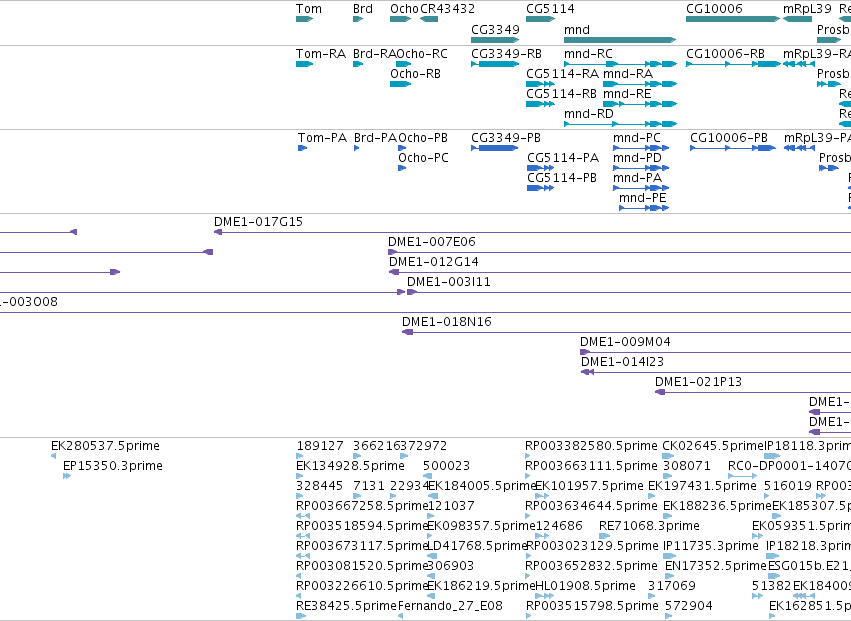Select the CG10006 gene label
This screenshot has width=851, height=621.
coord(714,9)
